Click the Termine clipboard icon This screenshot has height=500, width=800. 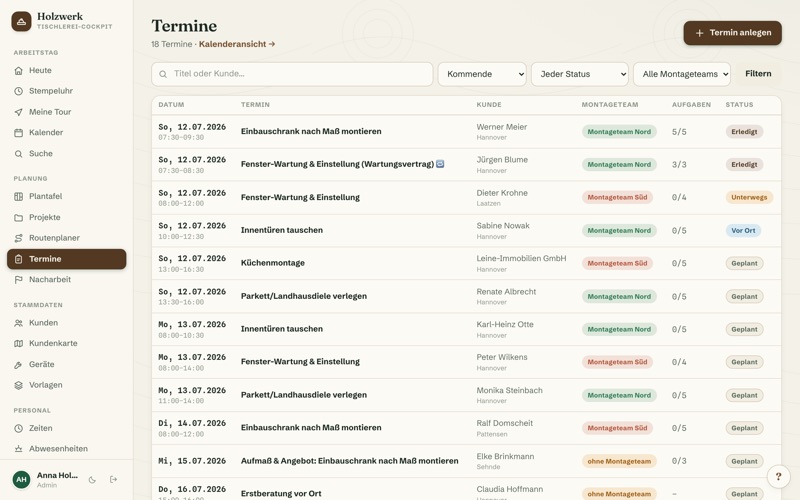point(18,259)
